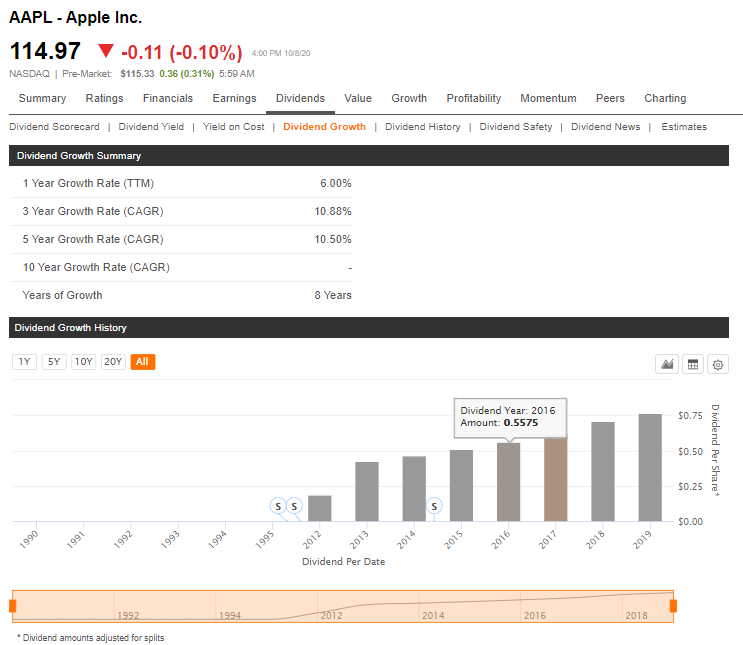This screenshot has width=743, height=645.
Task: Select the 5Y range button
Action: click(x=54, y=362)
